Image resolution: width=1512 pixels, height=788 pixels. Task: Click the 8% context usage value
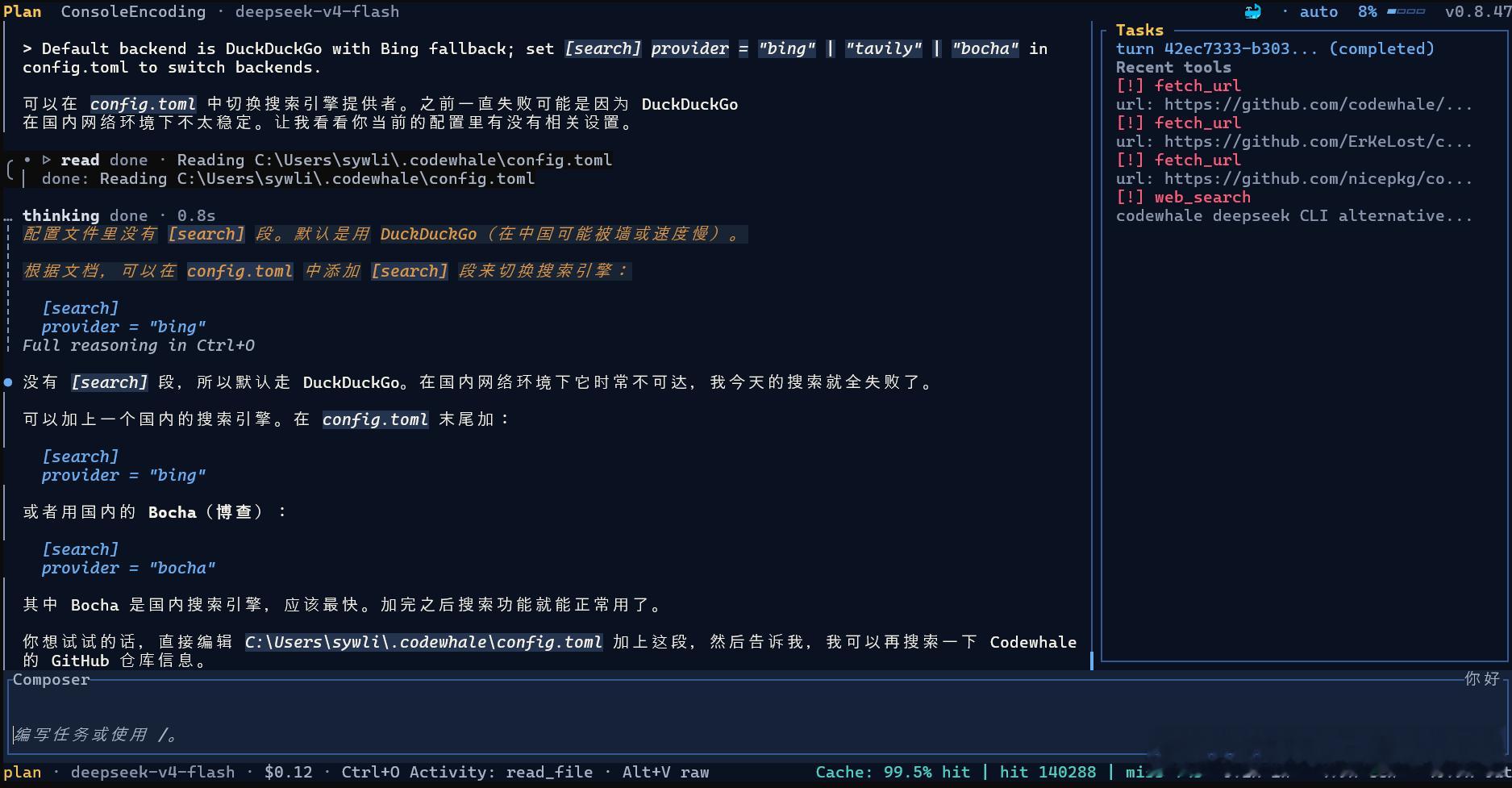[x=1367, y=11]
